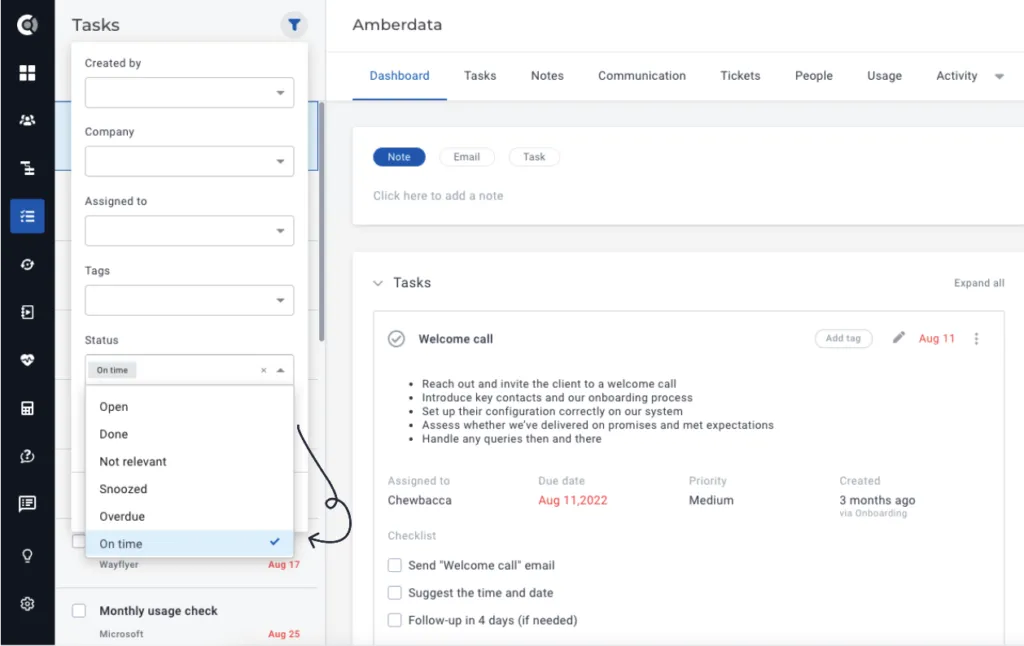Click the Add tag button

click(x=843, y=338)
